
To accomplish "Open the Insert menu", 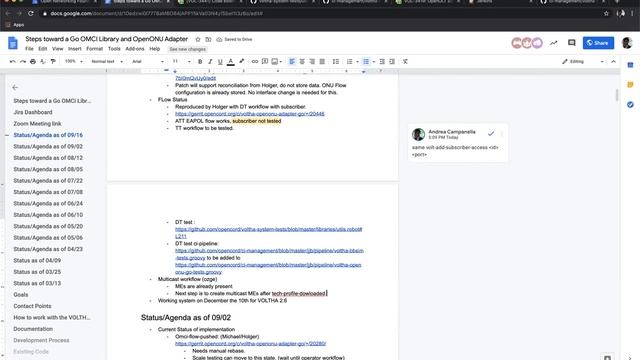I will [75, 49].
